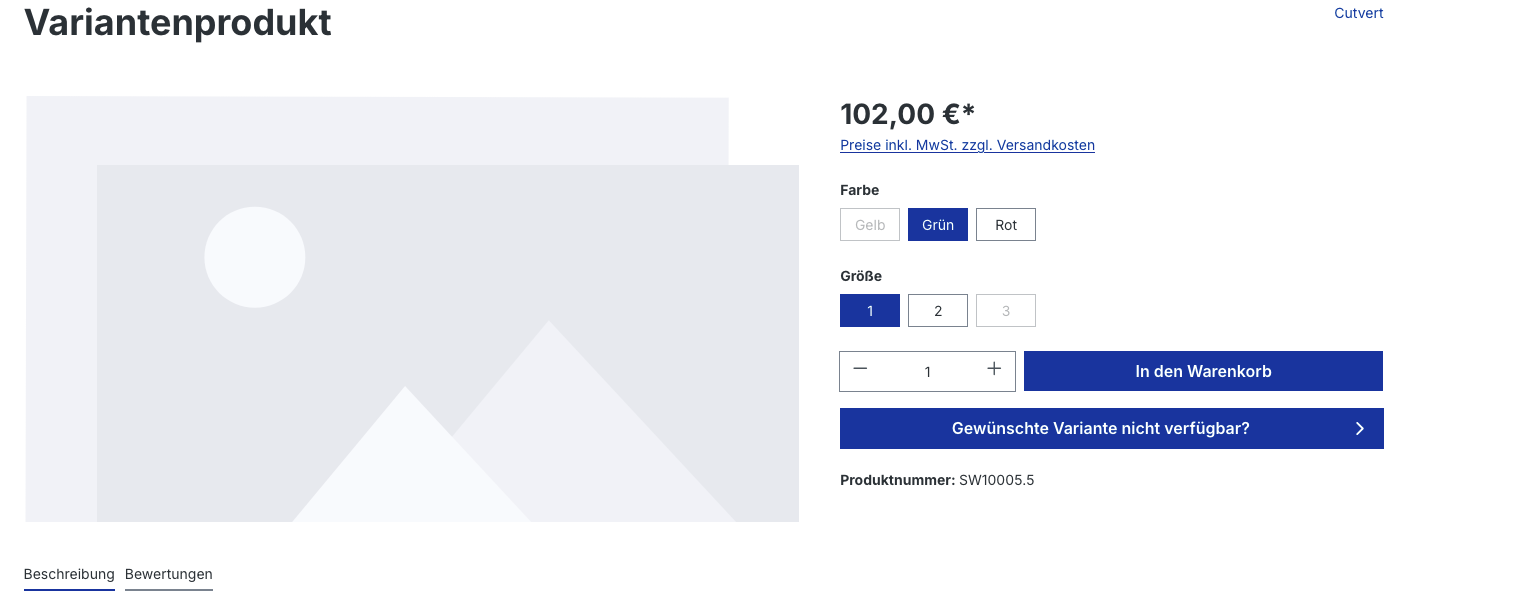Focus the quantity input field
The height and width of the screenshot is (616, 1529).
(x=927, y=372)
